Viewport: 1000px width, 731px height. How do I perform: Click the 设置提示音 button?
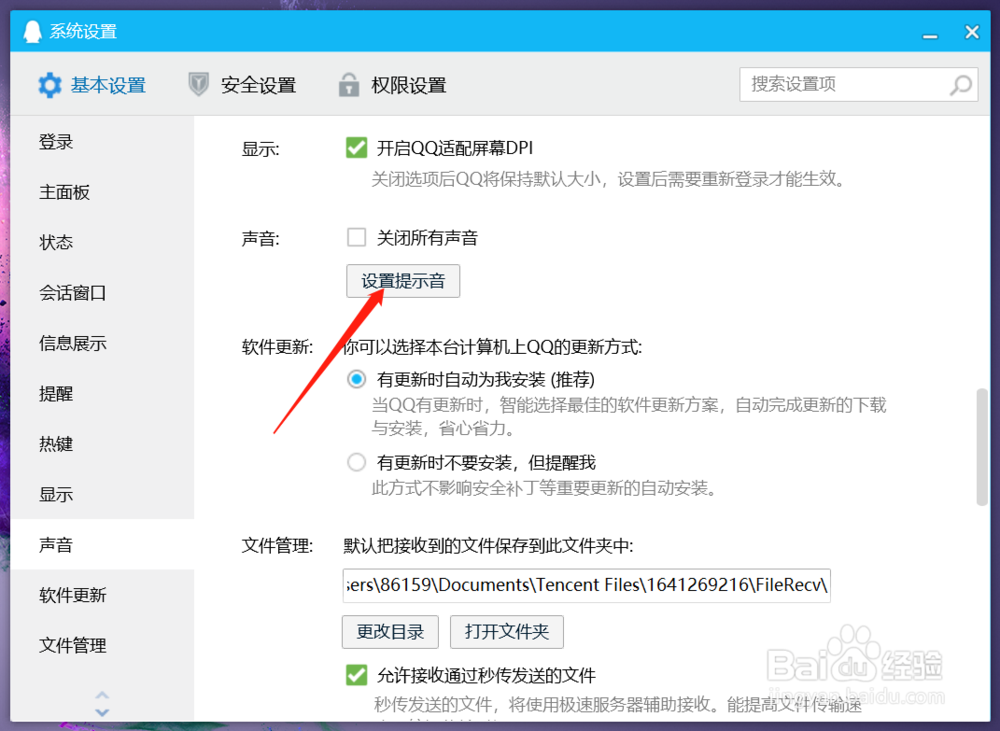click(x=403, y=281)
